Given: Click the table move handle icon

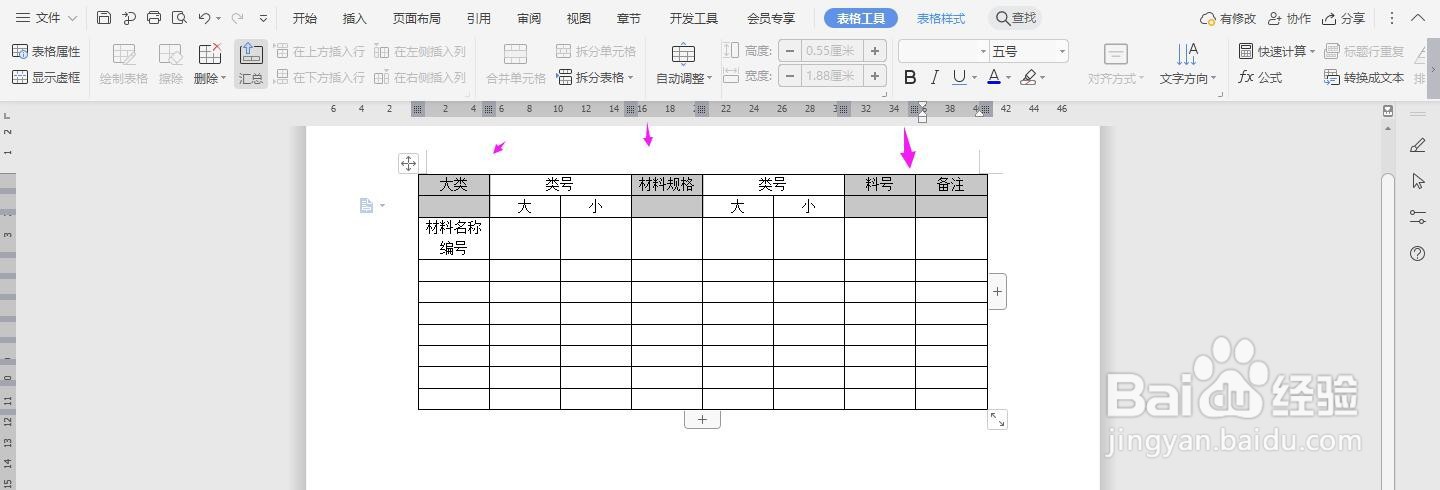Looking at the screenshot, I should pyautogui.click(x=408, y=163).
